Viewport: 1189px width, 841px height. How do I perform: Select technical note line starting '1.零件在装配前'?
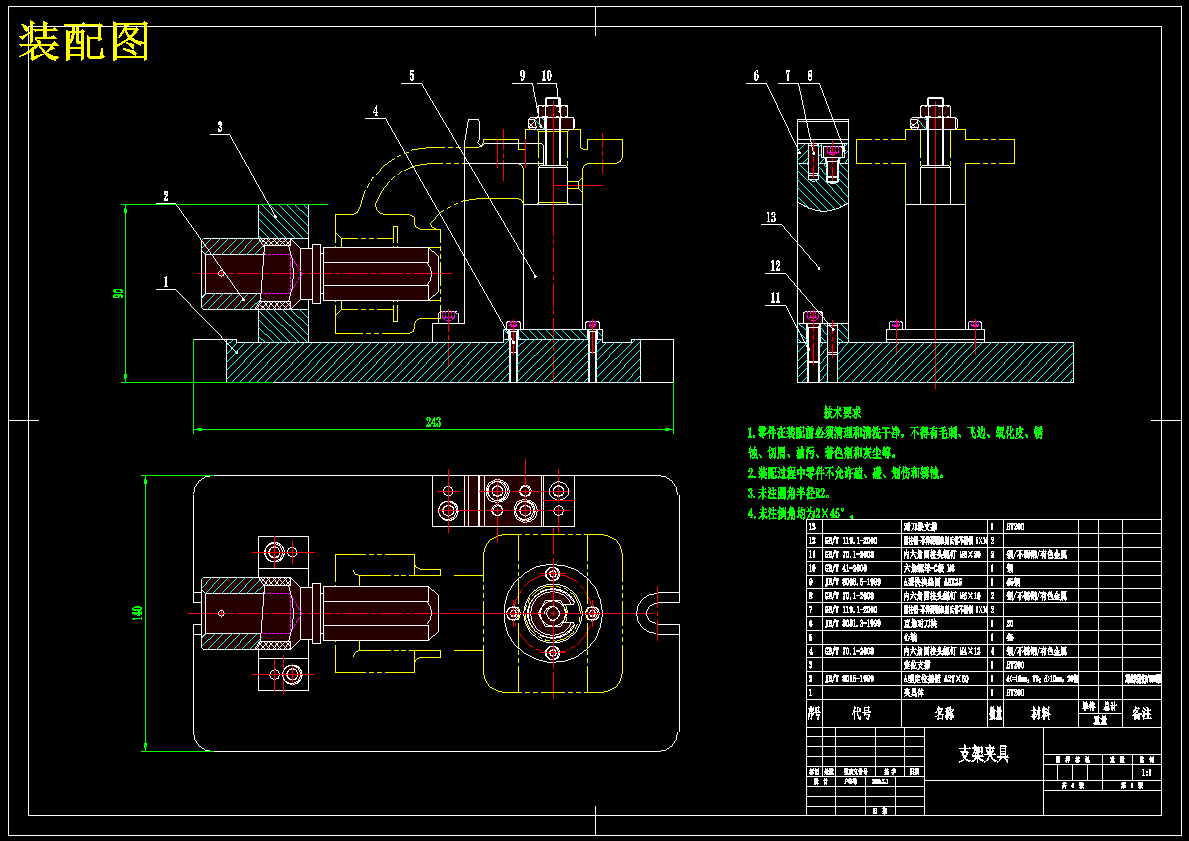896,433
